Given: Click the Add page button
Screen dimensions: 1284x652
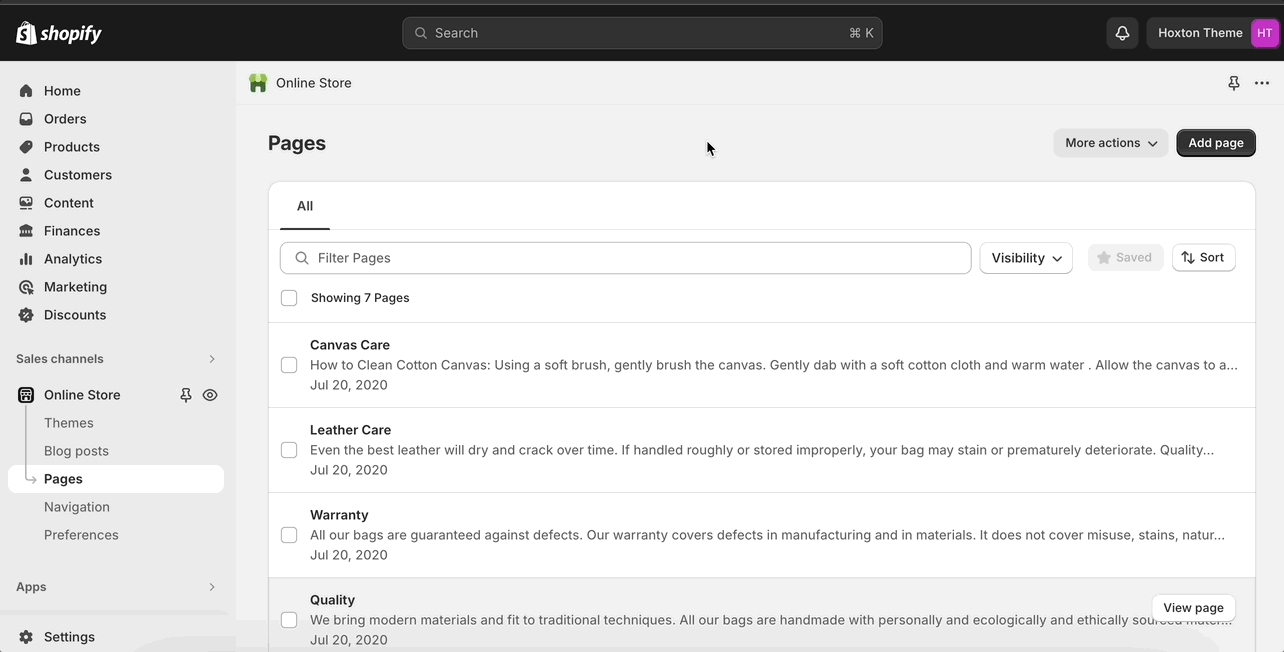Looking at the screenshot, I should click(1215, 143).
